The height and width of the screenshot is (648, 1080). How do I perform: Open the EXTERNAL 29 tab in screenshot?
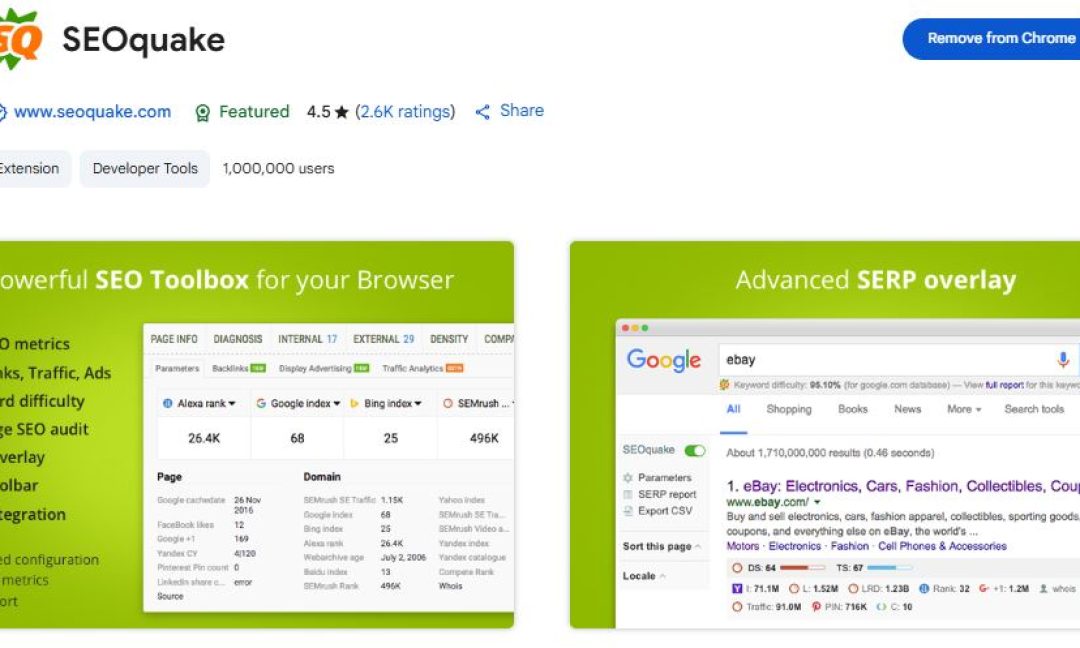[384, 339]
